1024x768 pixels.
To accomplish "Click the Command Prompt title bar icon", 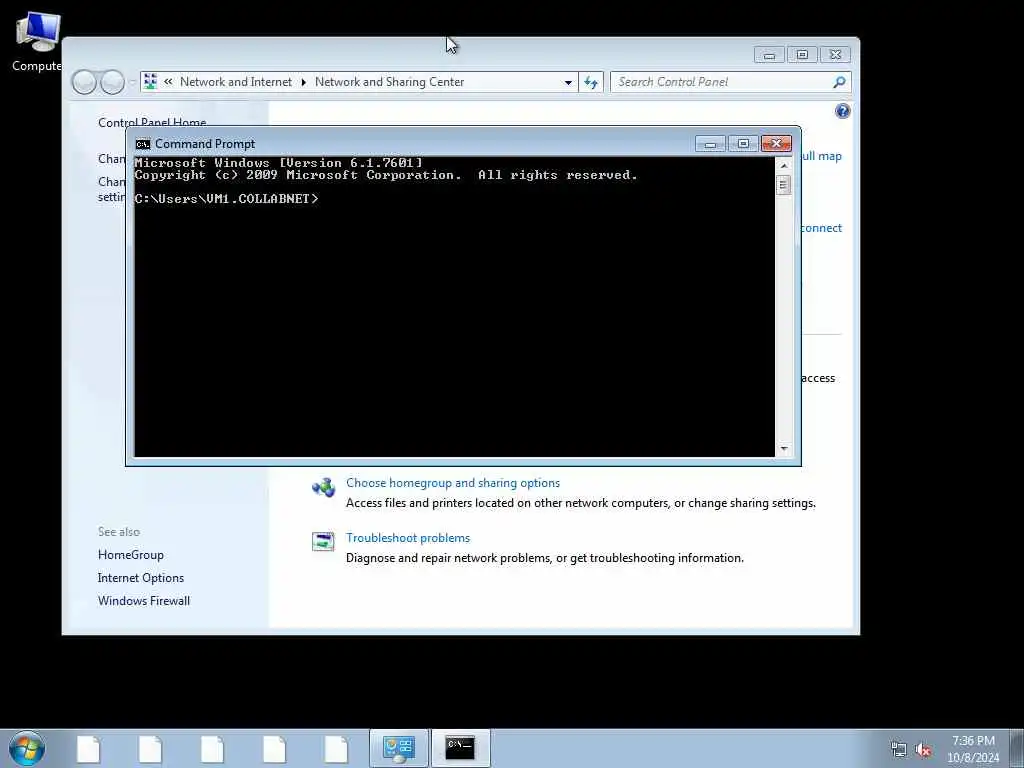I will (x=143, y=144).
